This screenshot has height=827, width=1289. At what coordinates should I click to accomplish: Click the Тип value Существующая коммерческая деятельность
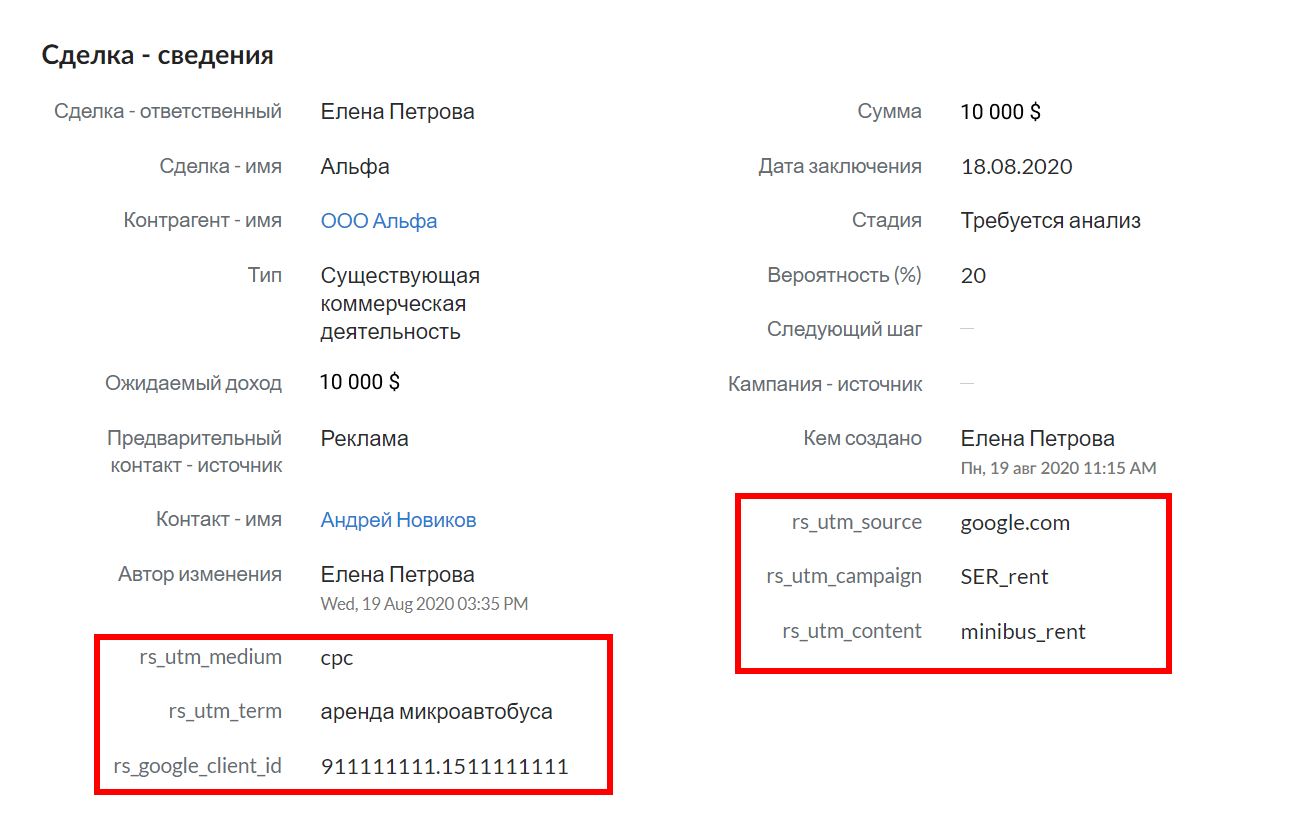point(400,303)
